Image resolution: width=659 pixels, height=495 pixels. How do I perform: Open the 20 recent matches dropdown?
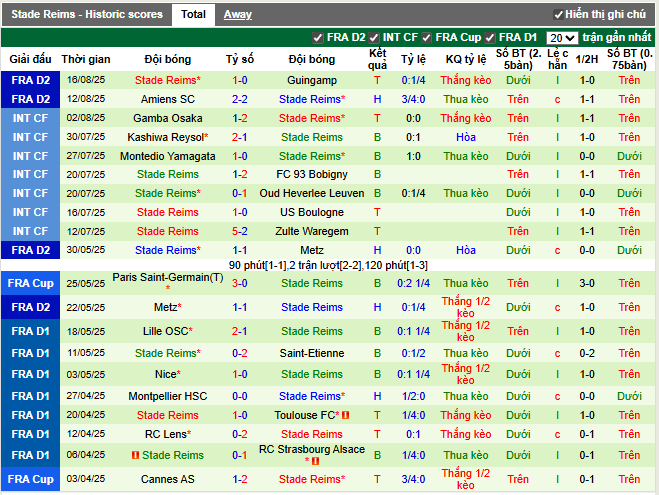click(x=562, y=38)
